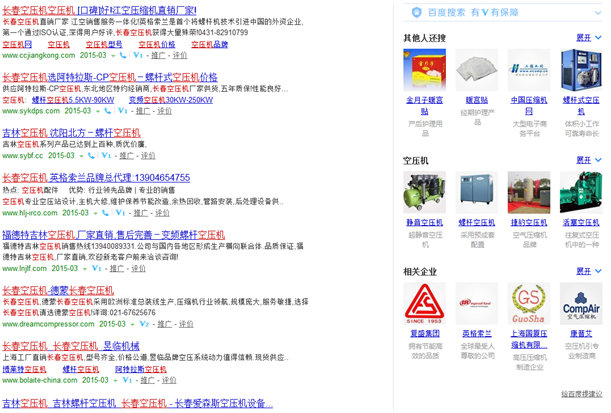Click the V1 badge beside www.lnjlf.com
This screenshot has width=611, height=413.
96,268
